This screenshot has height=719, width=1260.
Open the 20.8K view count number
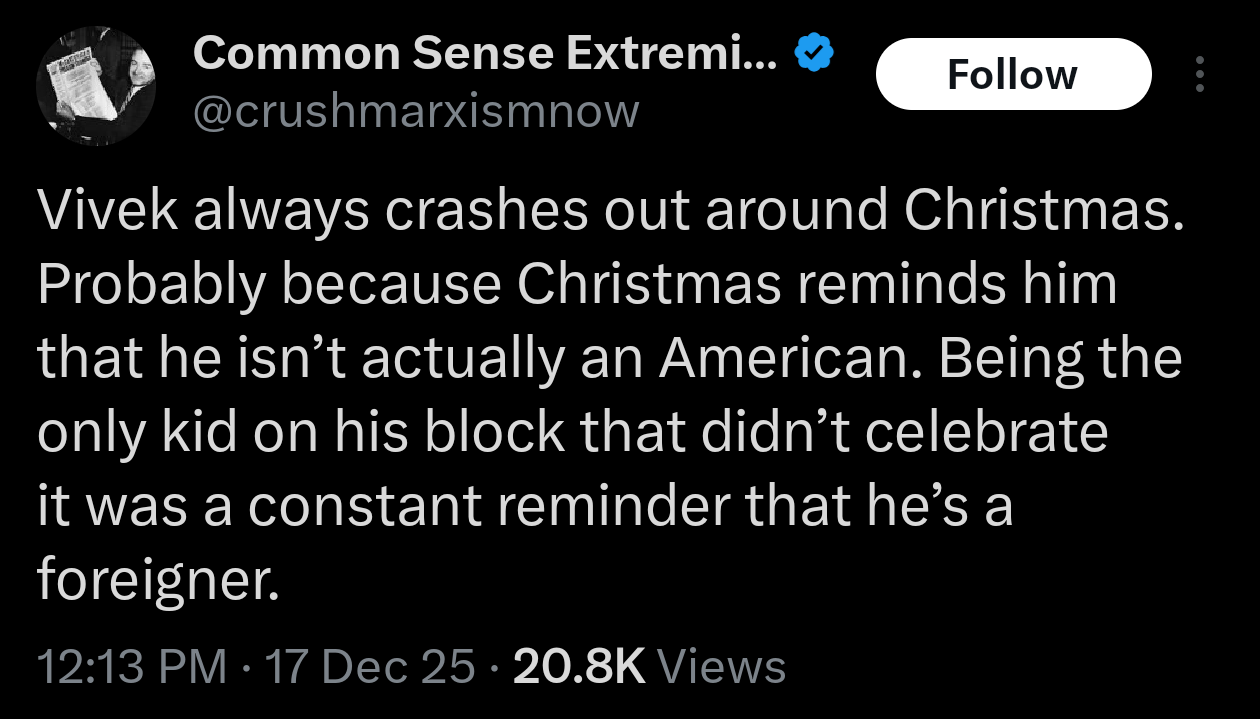[579, 667]
